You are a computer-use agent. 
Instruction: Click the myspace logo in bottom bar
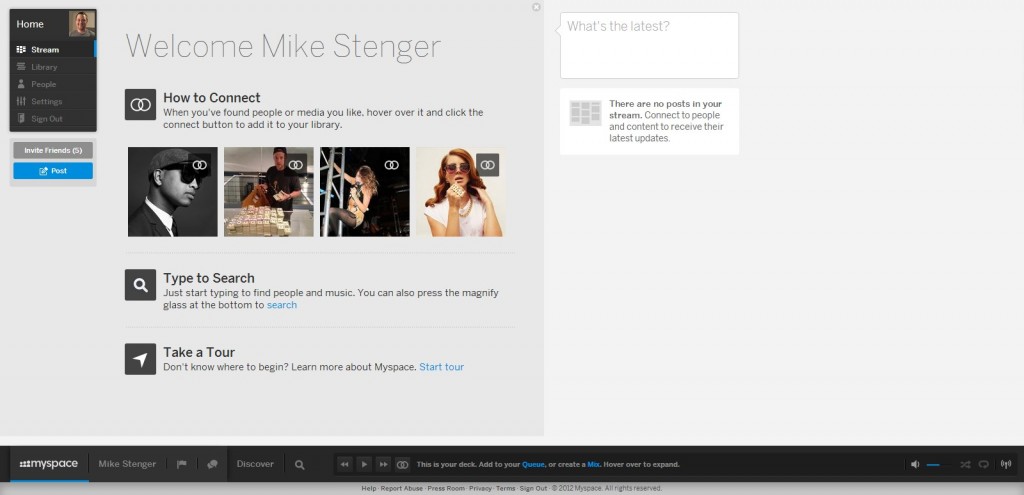[x=49, y=464]
